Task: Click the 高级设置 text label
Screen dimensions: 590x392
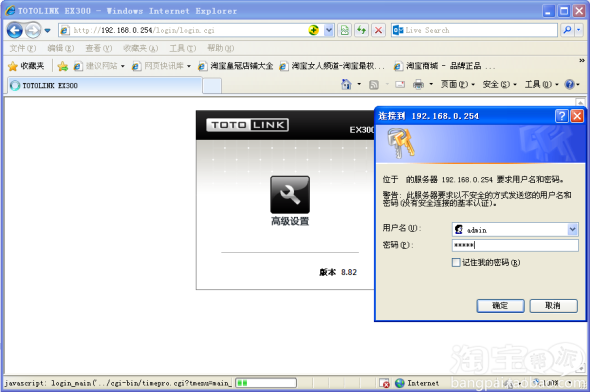Action: (290, 221)
